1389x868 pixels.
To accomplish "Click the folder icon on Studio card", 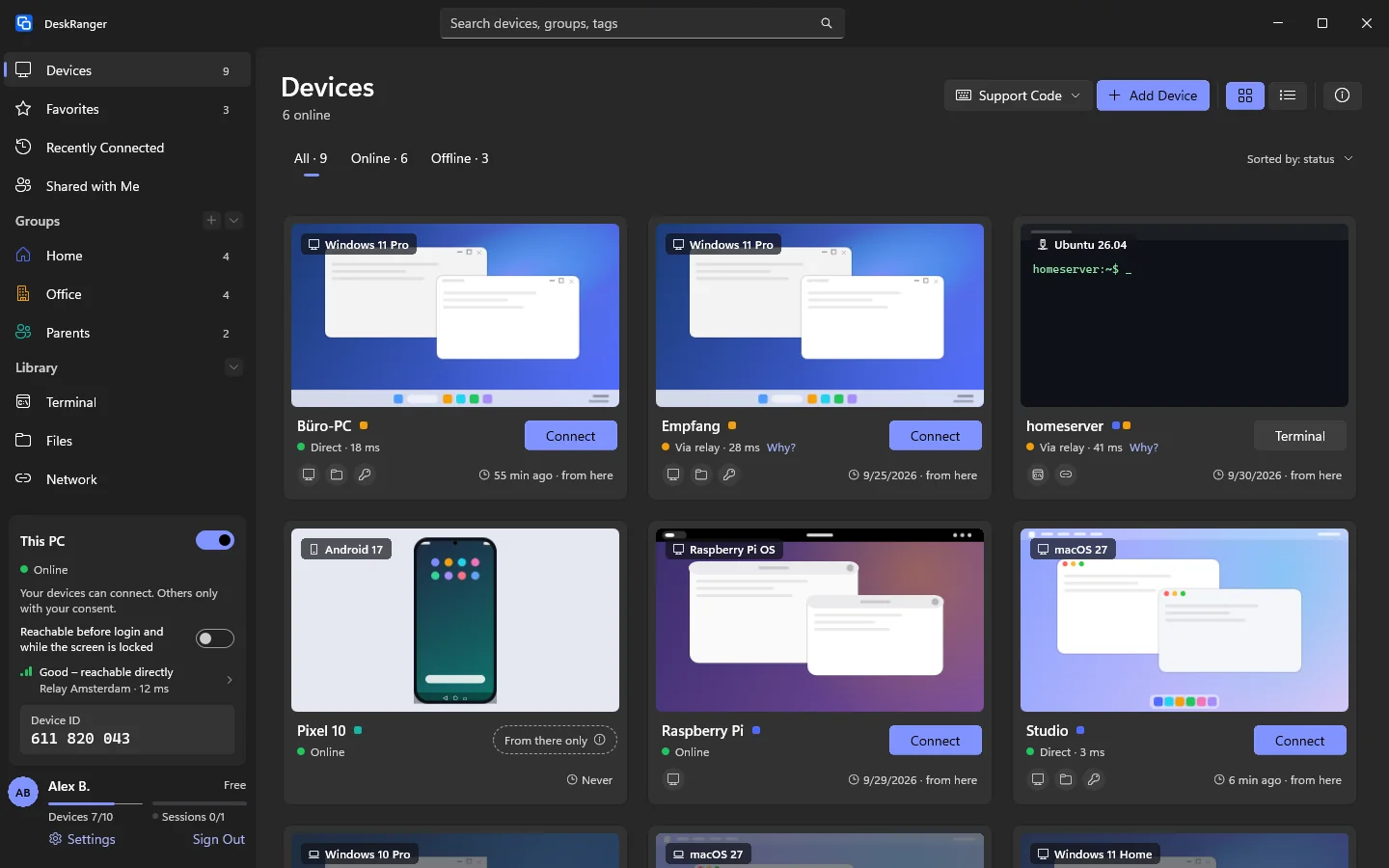I will click(1066, 779).
